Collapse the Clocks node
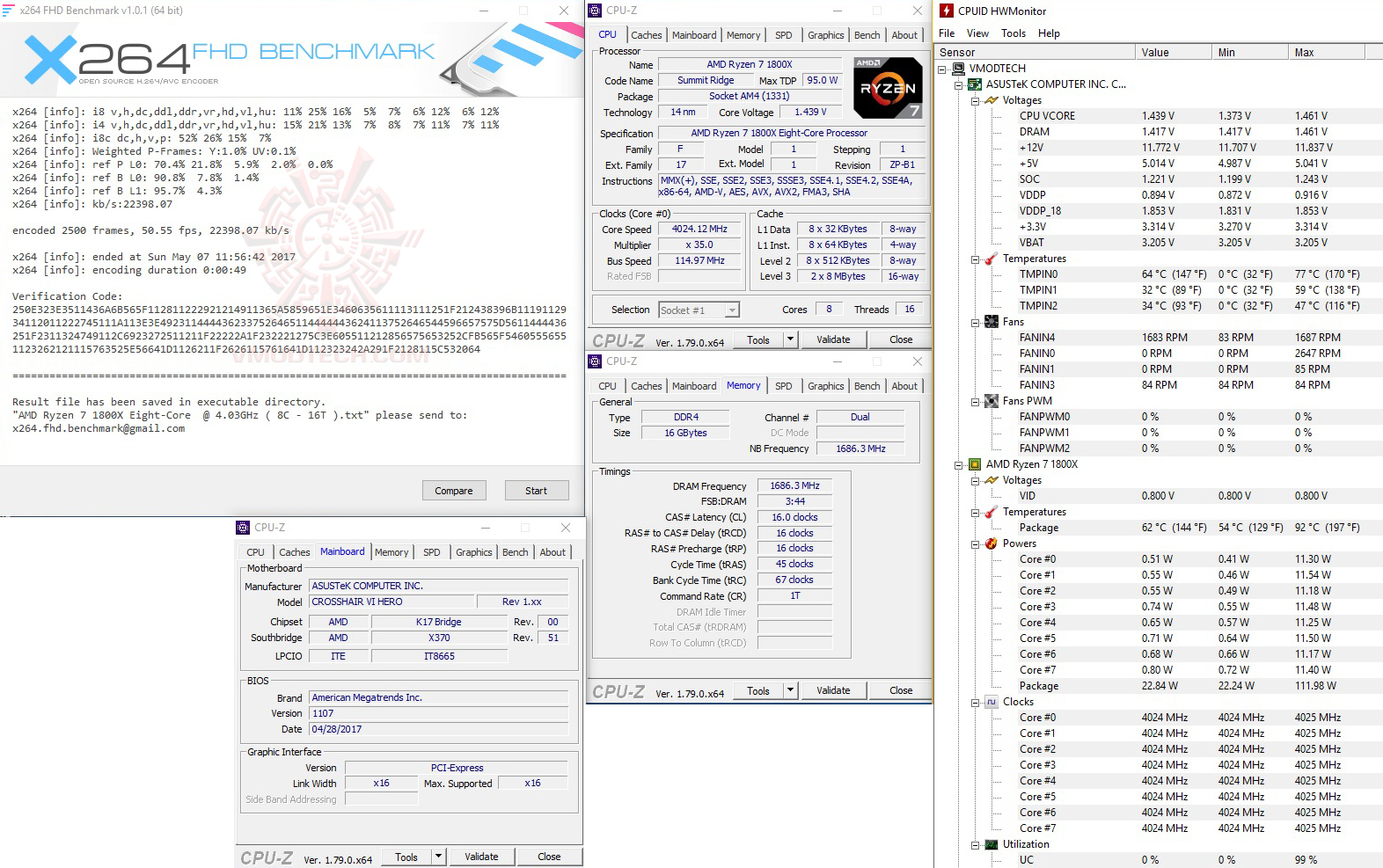 click(976, 702)
